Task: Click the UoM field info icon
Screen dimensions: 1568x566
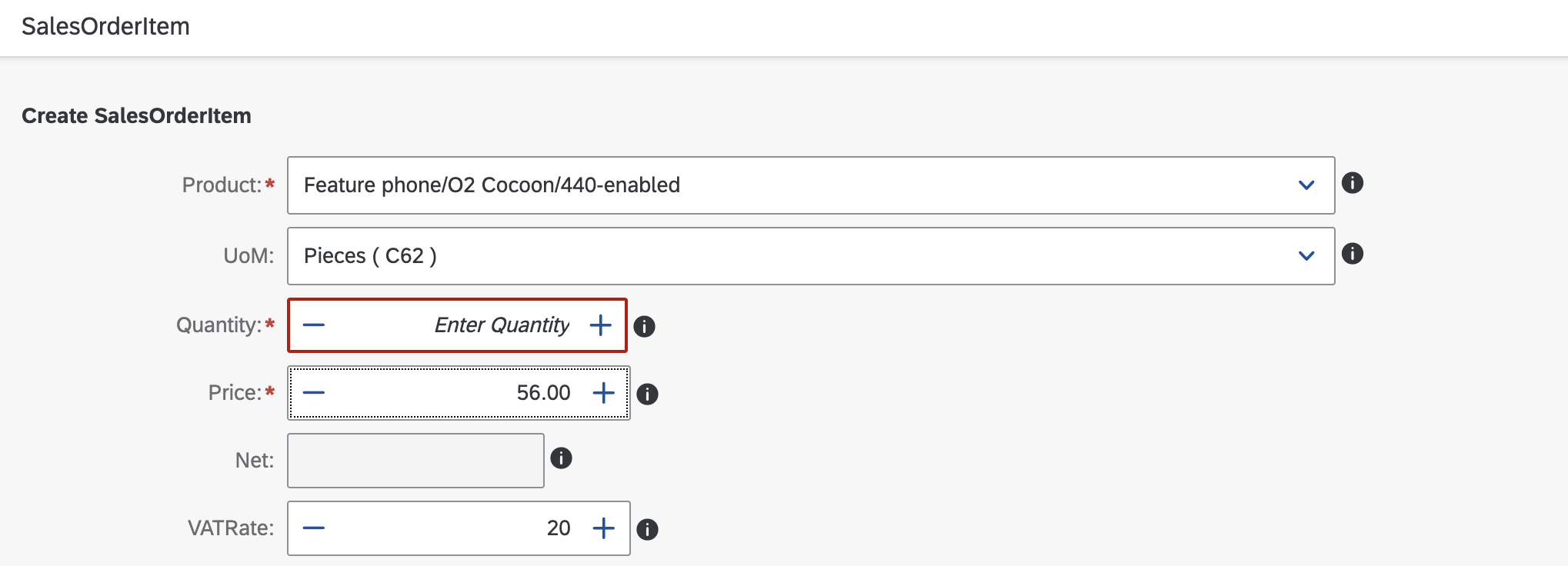Action: (1352, 254)
